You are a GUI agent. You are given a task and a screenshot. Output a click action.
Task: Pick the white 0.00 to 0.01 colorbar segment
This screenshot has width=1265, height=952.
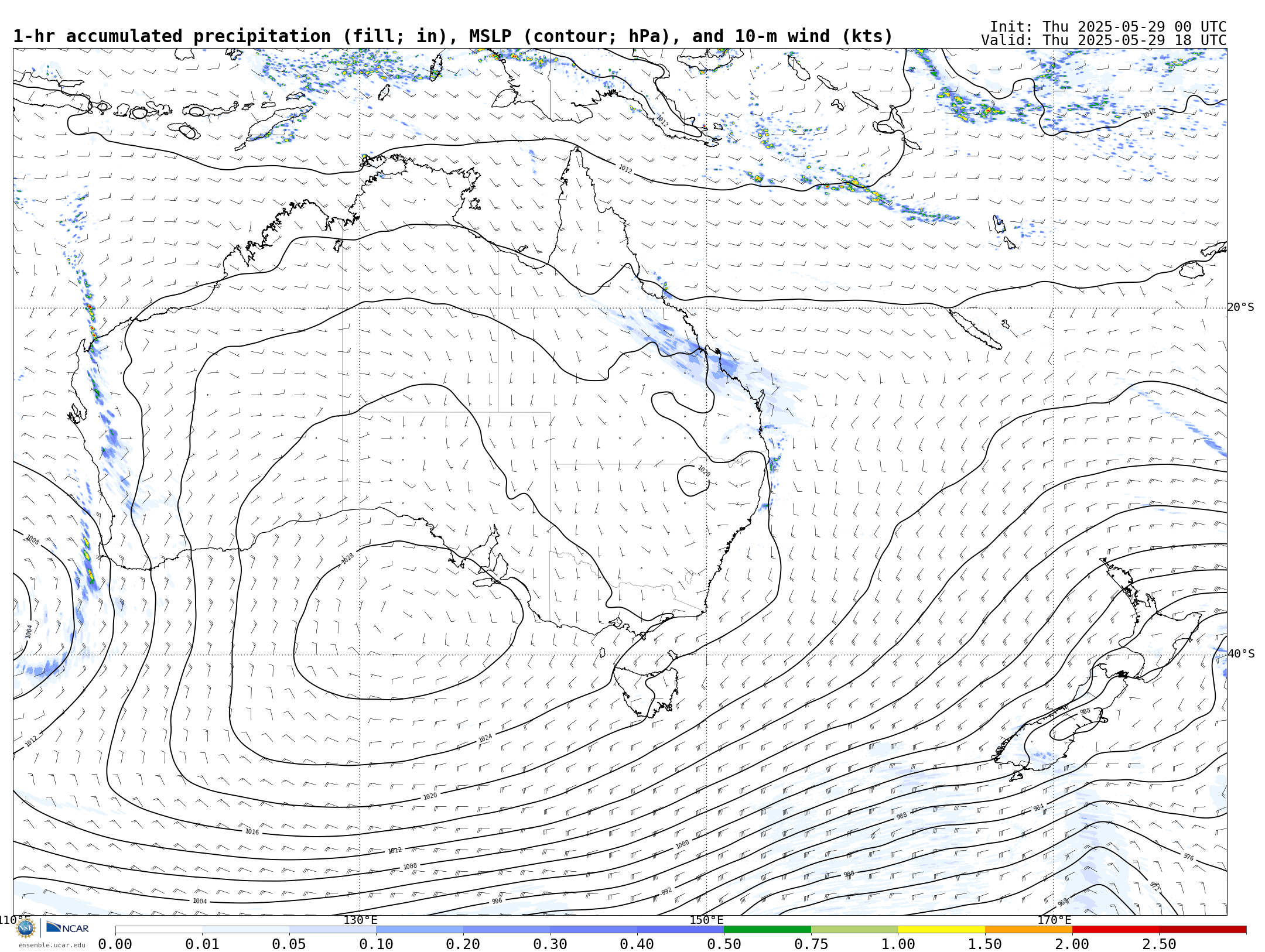pyautogui.click(x=159, y=930)
